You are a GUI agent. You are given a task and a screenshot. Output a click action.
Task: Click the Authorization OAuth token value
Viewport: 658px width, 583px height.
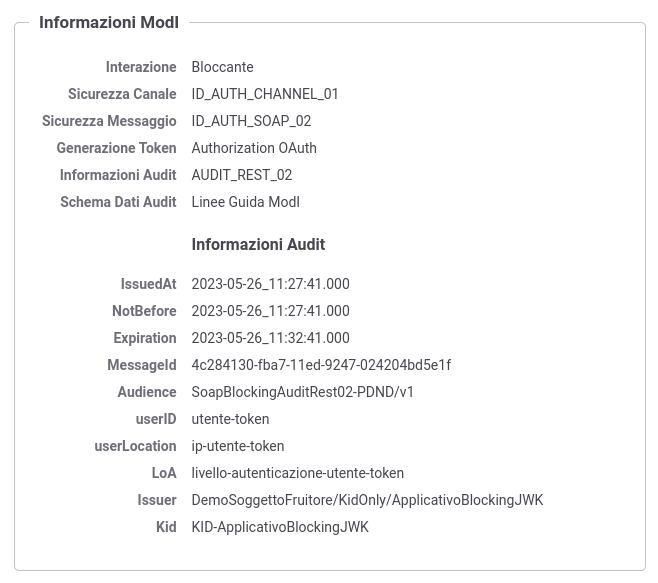pos(254,148)
